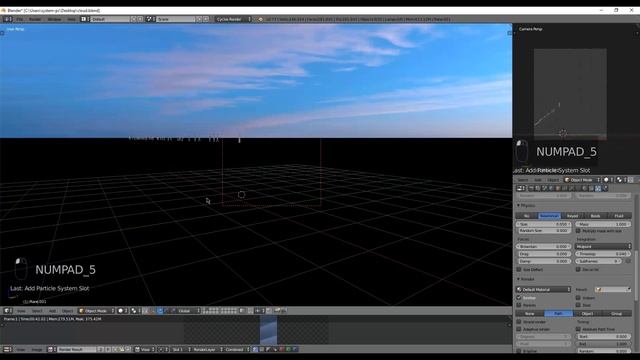This screenshot has height=360, width=640.
Task: Click viewport shading icon in main 3D view header
Action: tap(122, 311)
